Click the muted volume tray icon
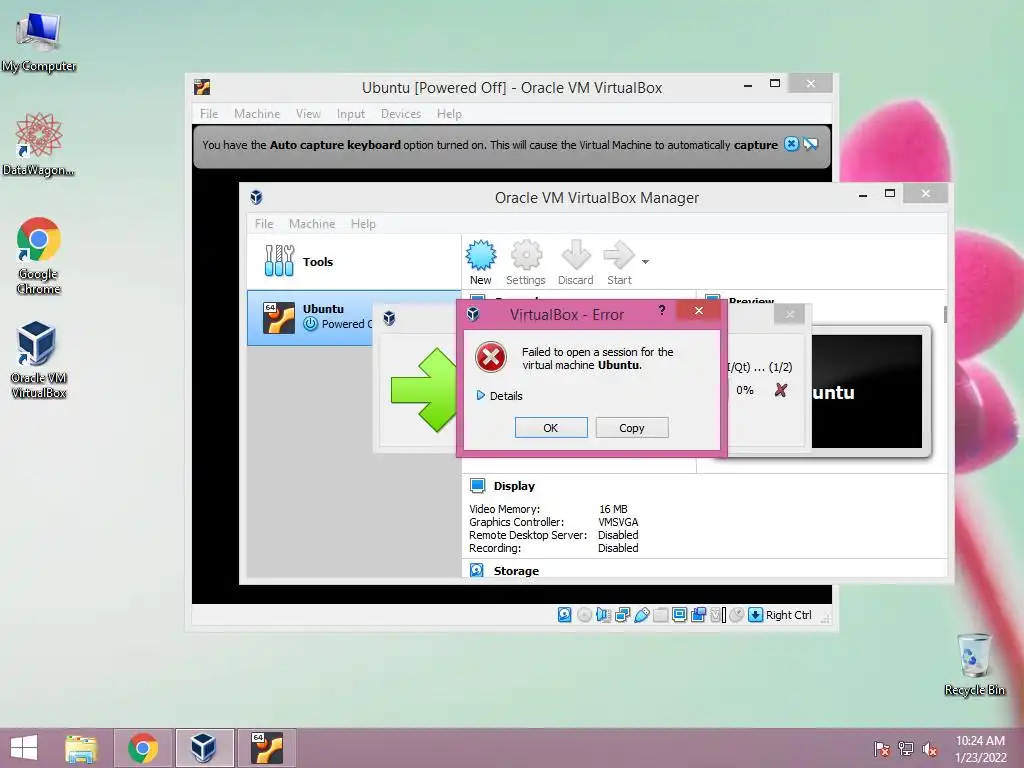Viewport: 1024px width, 768px height. pyautogui.click(x=929, y=749)
